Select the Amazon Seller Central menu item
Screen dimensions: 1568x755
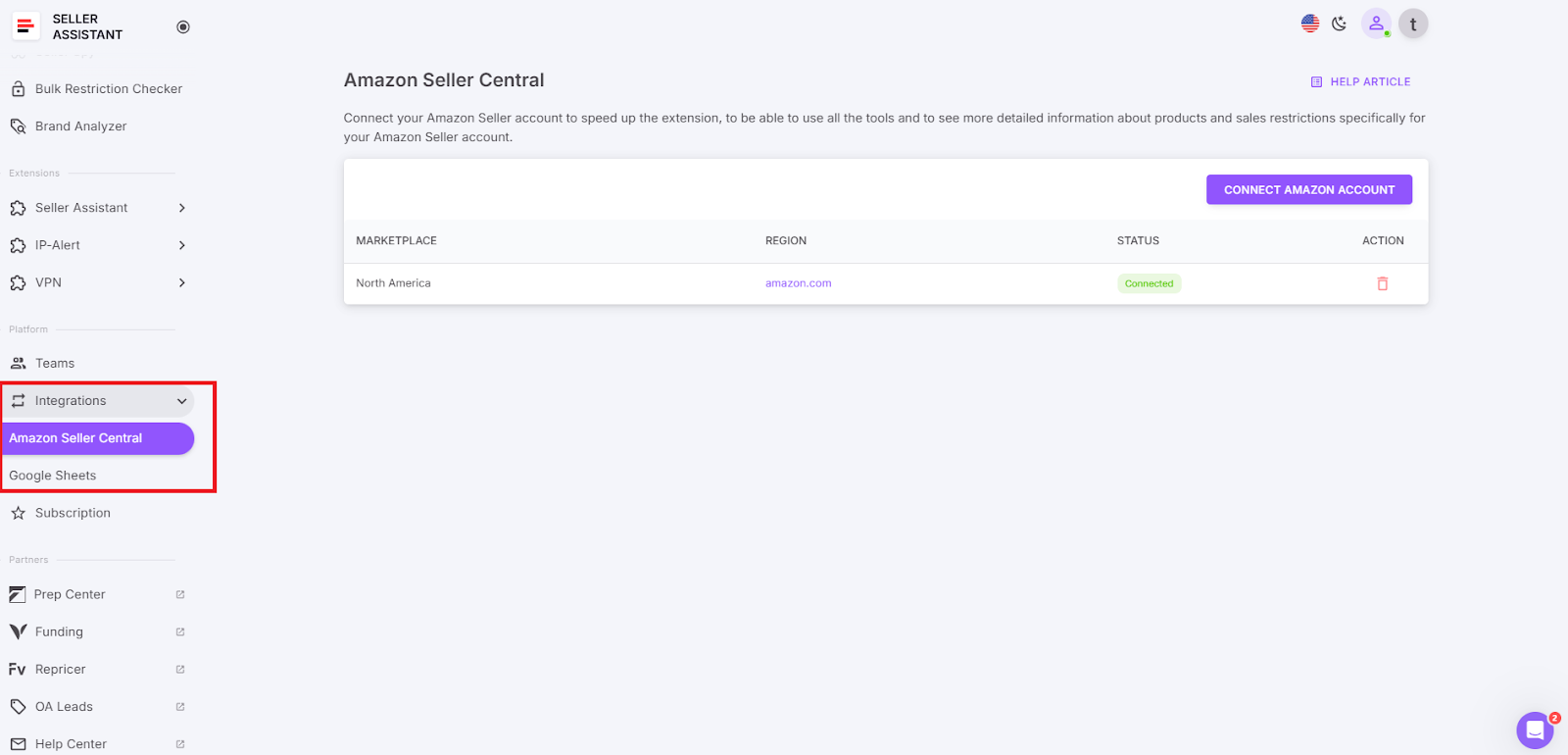[x=75, y=438]
